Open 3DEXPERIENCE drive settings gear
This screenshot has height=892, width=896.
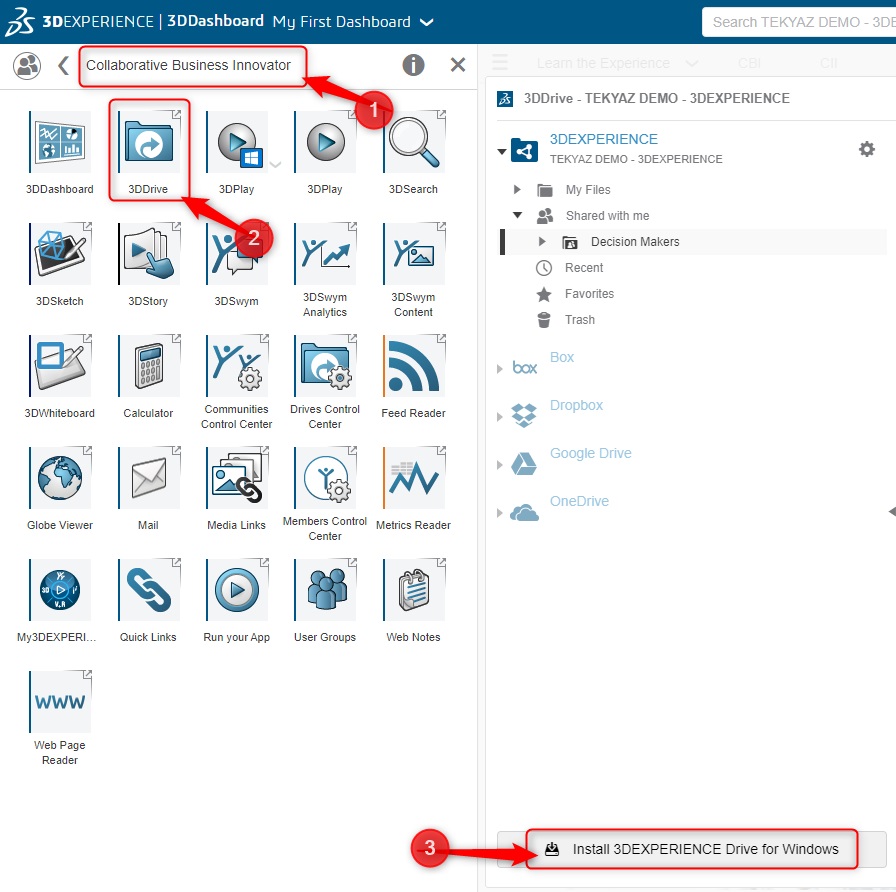point(867,149)
